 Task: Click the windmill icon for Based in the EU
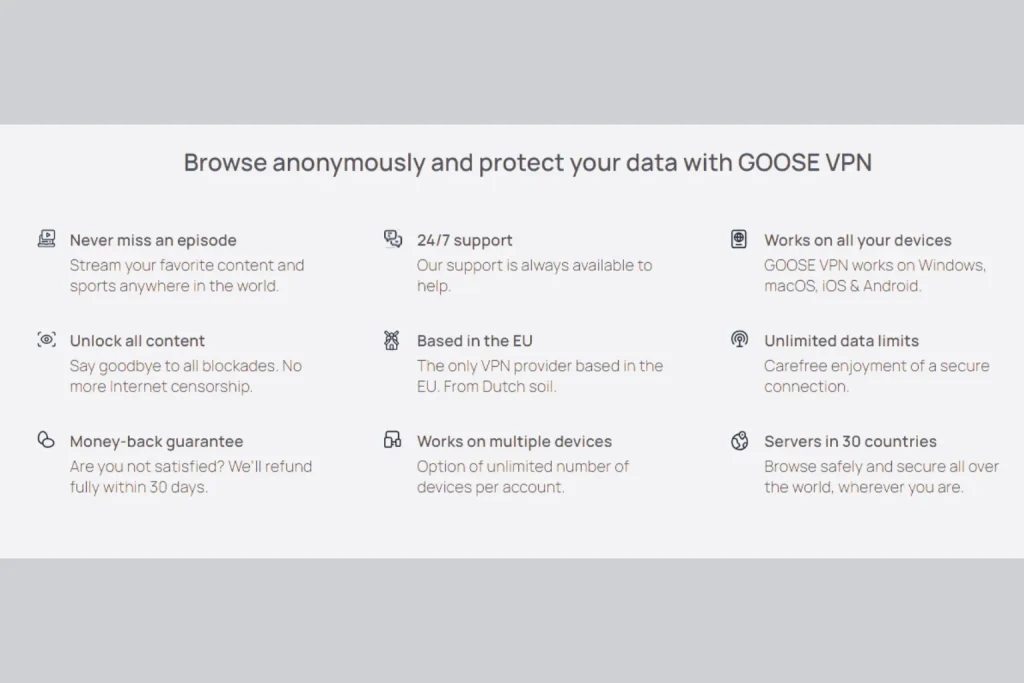392,340
